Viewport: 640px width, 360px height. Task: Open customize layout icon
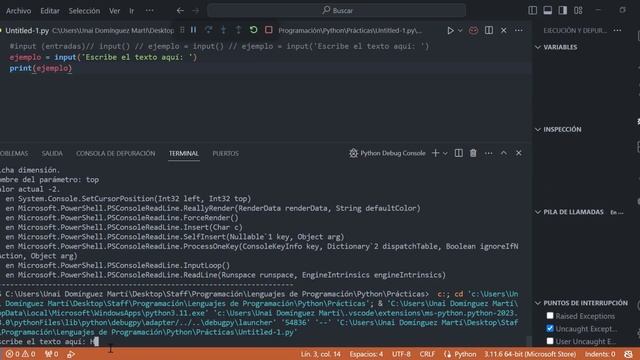pos(578,11)
